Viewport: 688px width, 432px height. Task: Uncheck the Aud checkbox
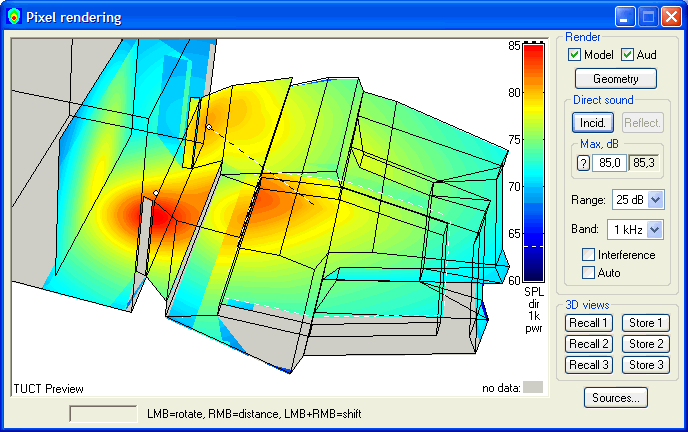point(628,55)
